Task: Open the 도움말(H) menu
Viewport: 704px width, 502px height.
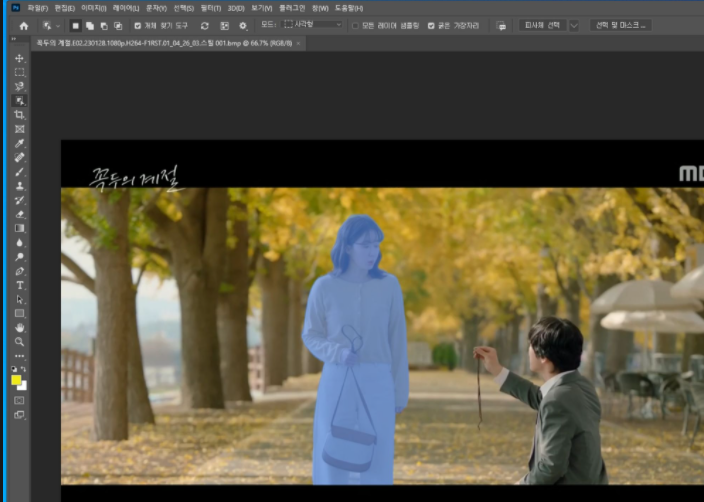Action: [349, 8]
